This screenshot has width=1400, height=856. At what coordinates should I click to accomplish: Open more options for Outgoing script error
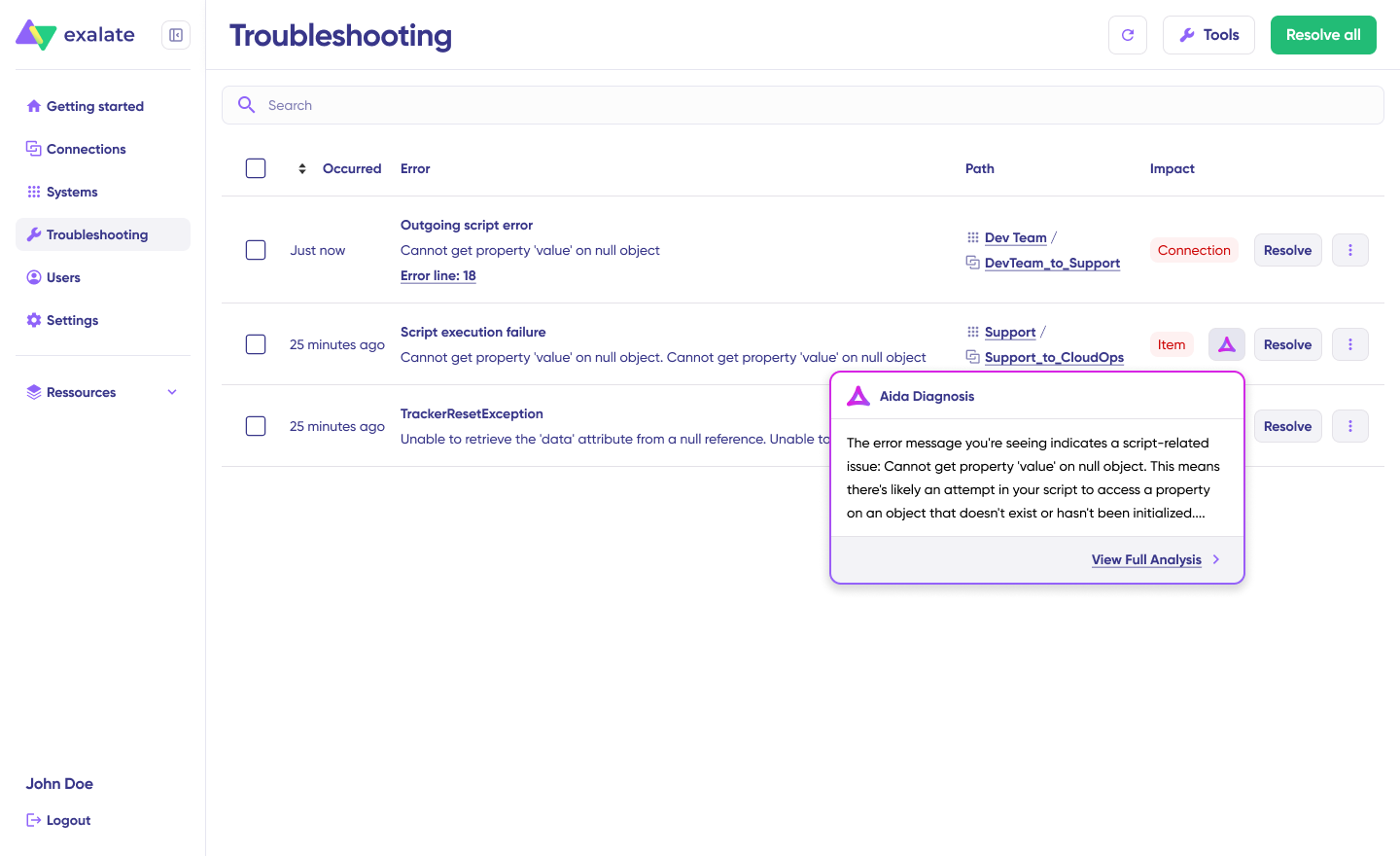pyautogui.click(x=1350, y=250)
